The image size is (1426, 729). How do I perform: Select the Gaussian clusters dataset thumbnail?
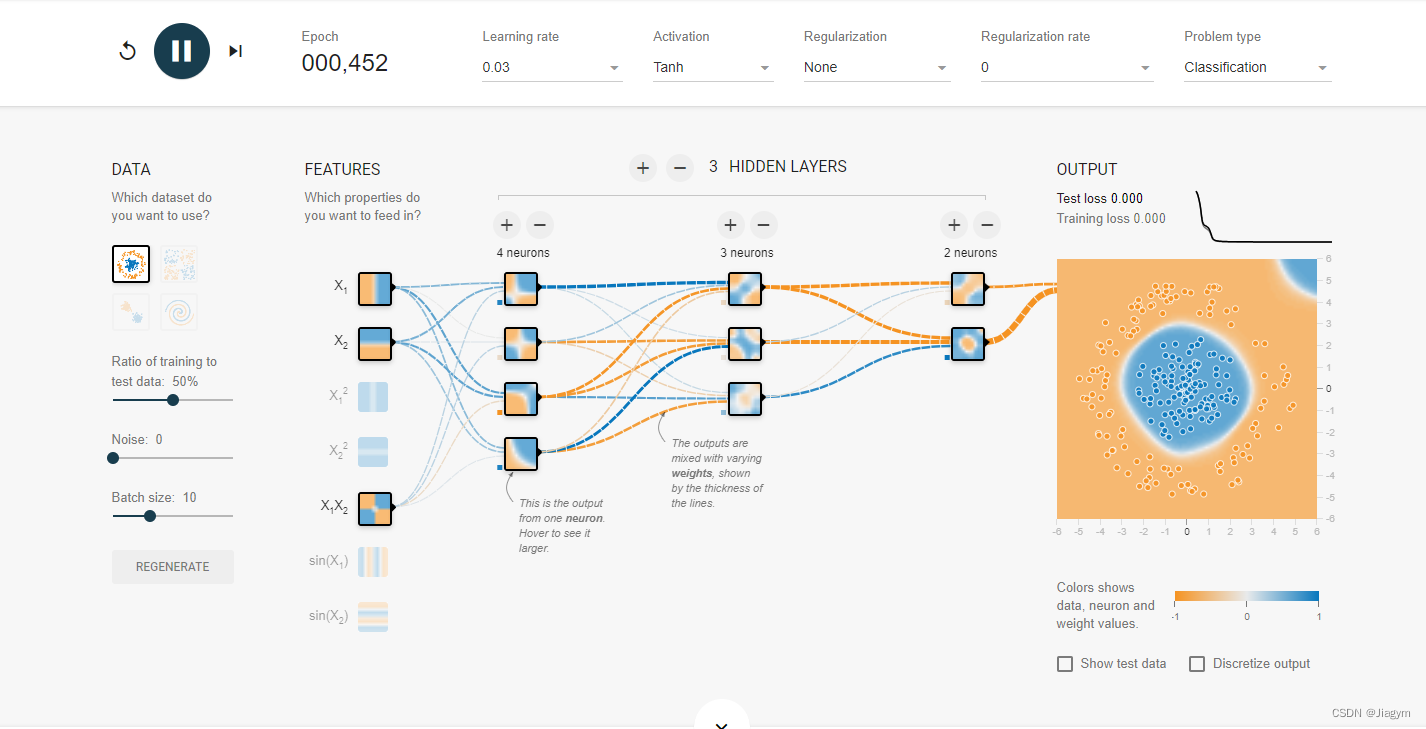click(x=131, y=312)
